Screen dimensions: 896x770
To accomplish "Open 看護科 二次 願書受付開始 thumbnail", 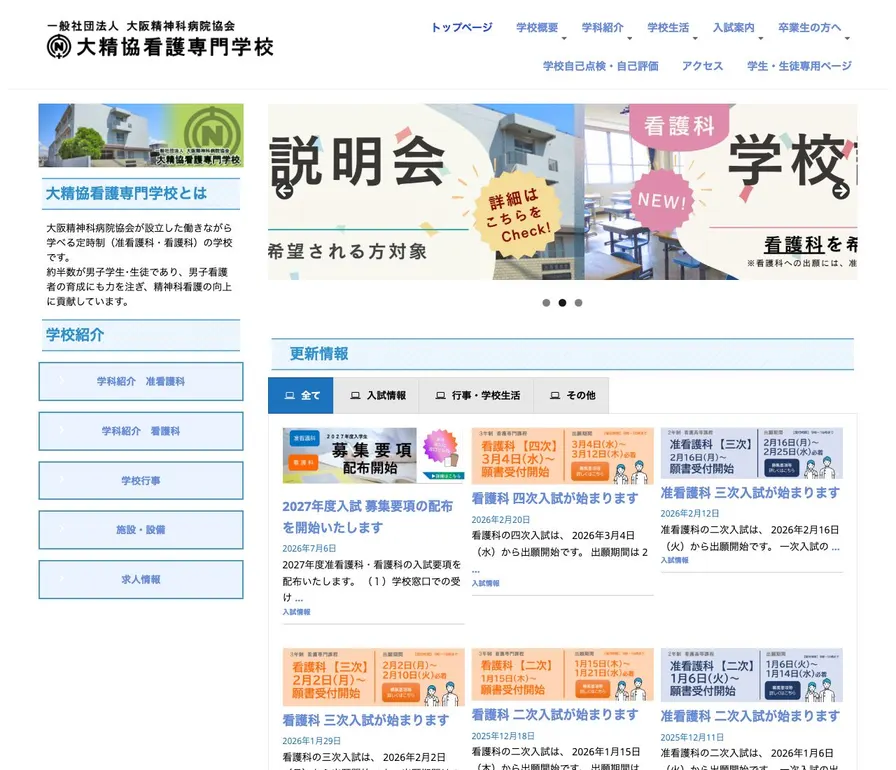I will (x=562, y=675).
